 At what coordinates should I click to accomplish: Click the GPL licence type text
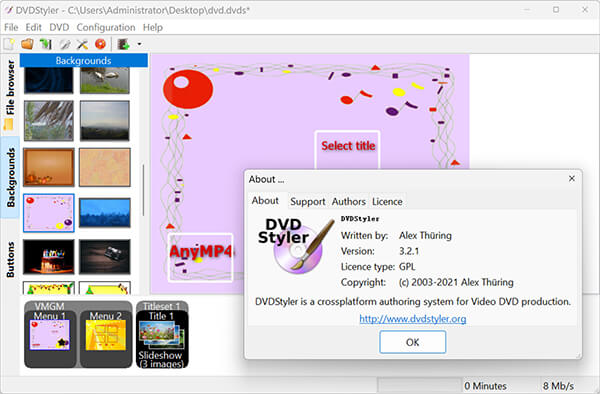click(407, 267)
